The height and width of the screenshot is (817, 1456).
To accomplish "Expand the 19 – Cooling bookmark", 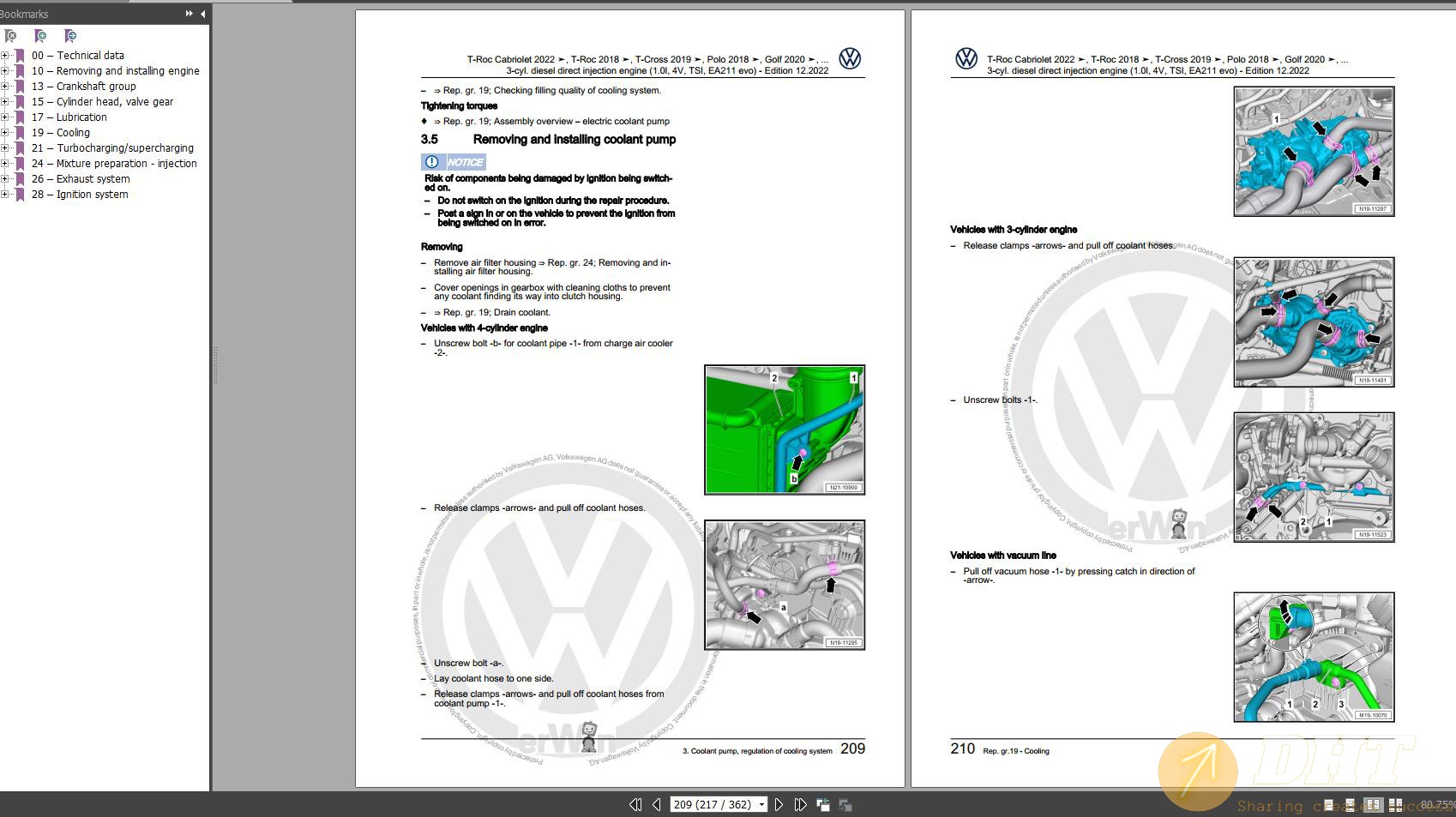I will click(x=5, y=133).
